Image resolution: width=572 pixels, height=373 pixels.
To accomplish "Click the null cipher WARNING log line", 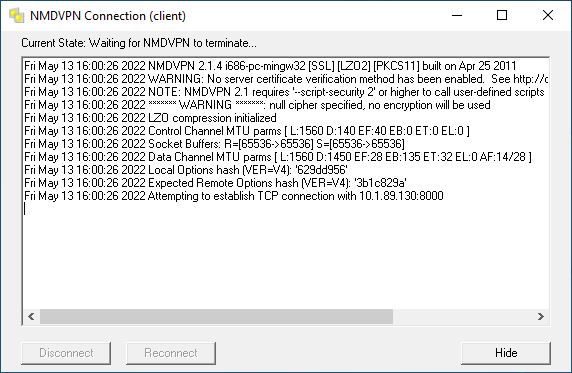I will 257,105.
